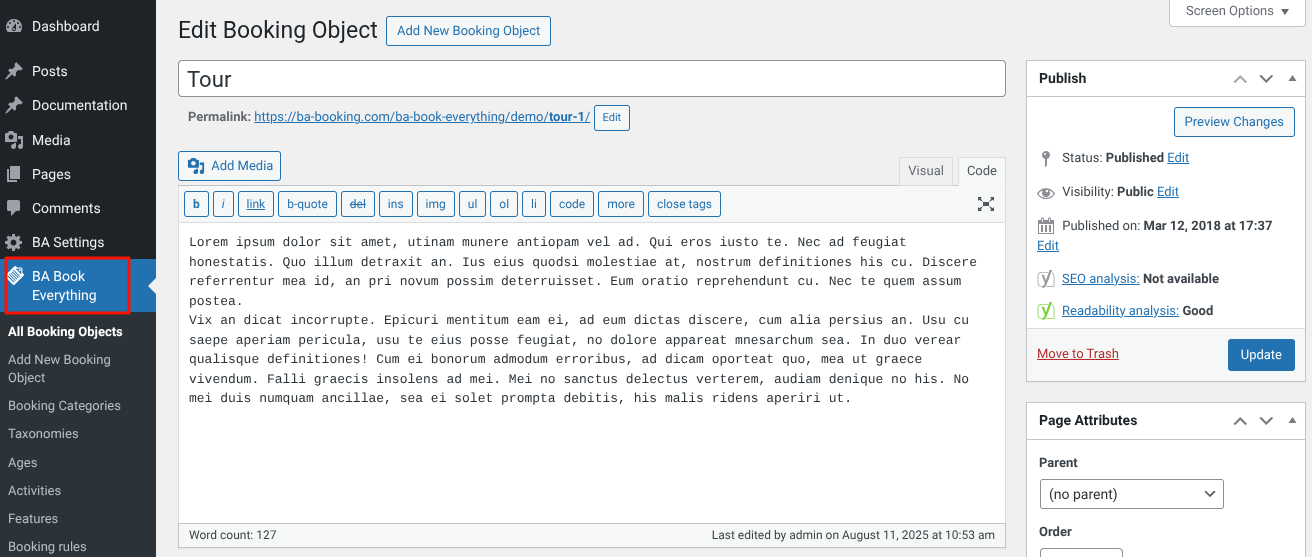Switch to the Visual editor tab
Viewport: 1312px width, 557px height.
click(925, 171)
